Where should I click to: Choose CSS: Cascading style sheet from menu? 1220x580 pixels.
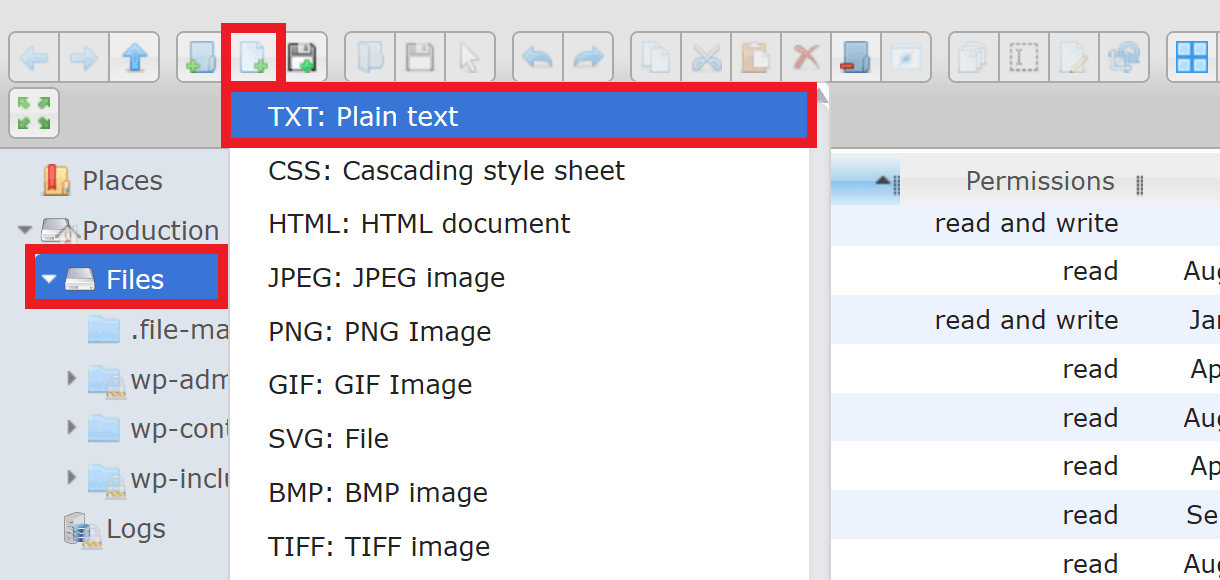(x=446, y=170)
